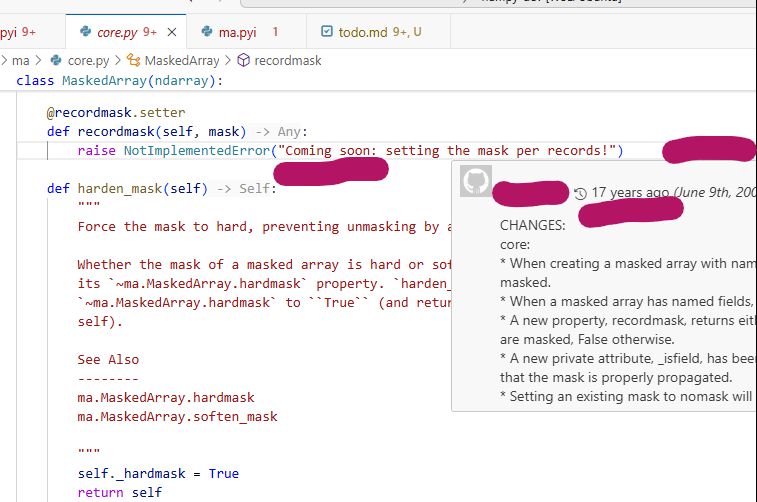Image resolution: width=757 pixels, height=502 pixels.
Task: Open the todo.md tab
Action: pyautogui.click(x=378, y=32)
